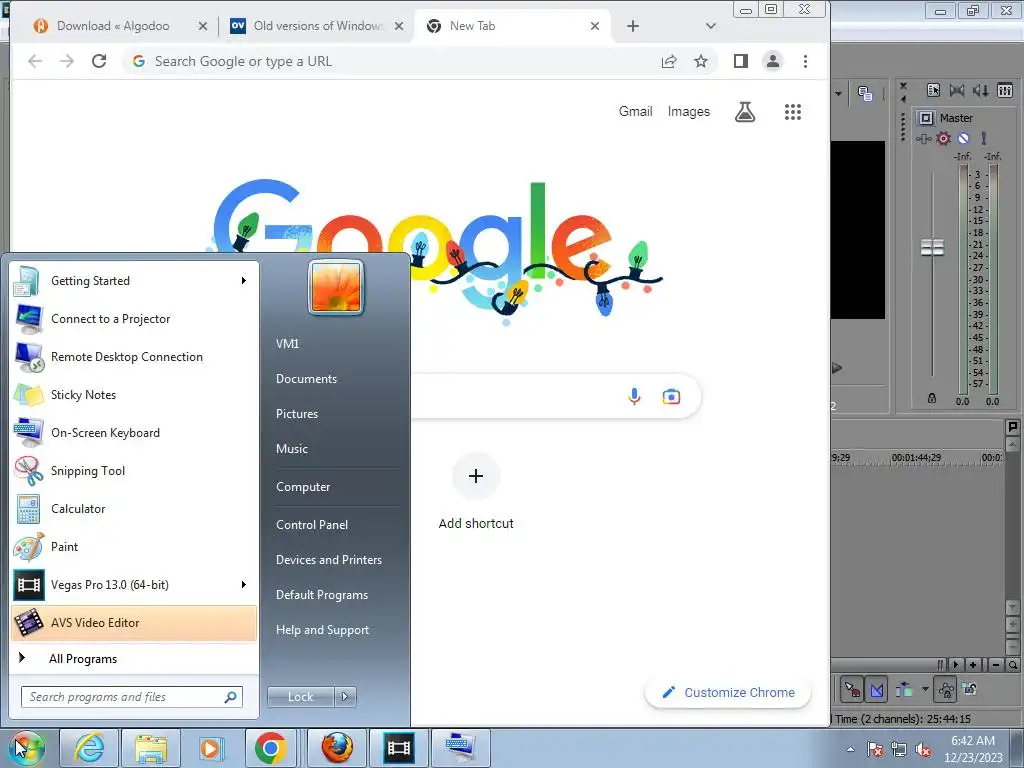Toggle Vegas lock envelopes to events

pos(946,689)
